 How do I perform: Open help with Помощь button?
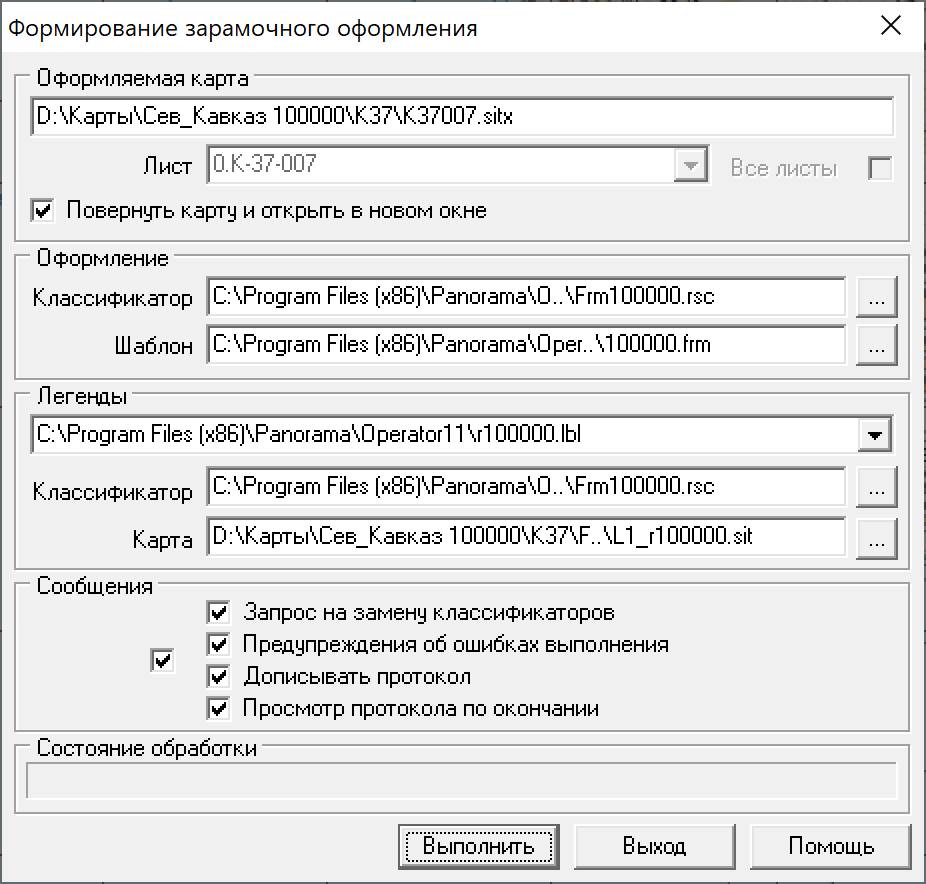[x=830, y=847]
